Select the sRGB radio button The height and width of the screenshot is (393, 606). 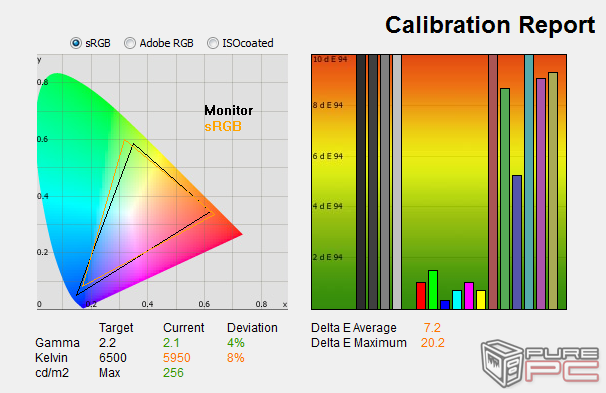pos(76,43)
